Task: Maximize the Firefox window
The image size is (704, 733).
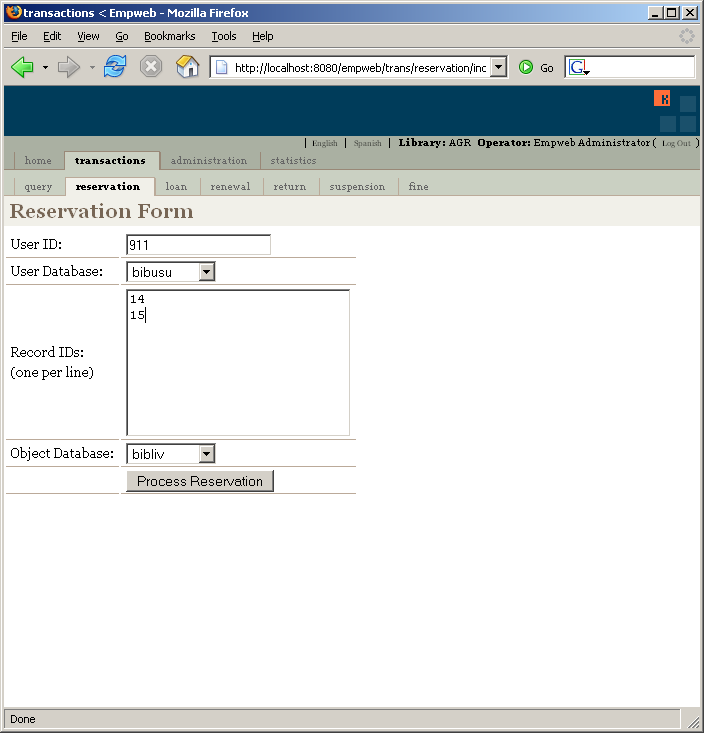Action: [672, 13]
